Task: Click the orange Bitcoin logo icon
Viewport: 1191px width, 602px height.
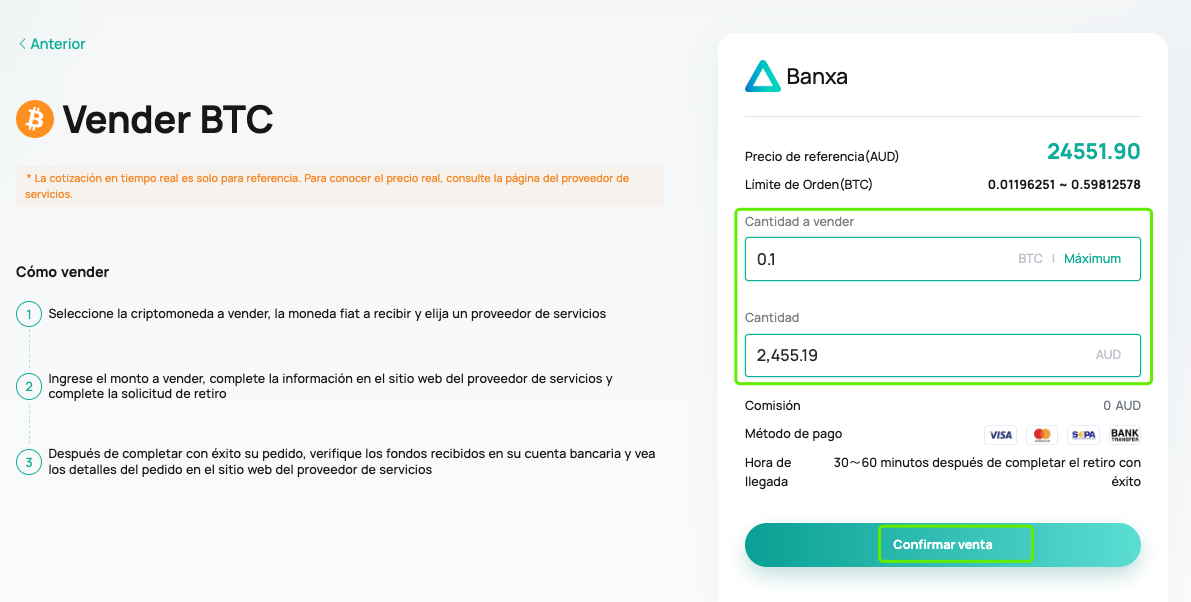Action: [x=35, y=120]
